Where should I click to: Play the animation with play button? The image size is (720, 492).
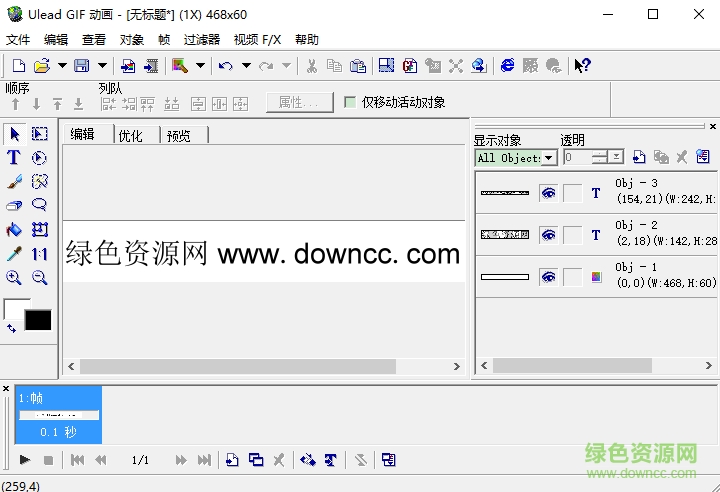(25, 460)
